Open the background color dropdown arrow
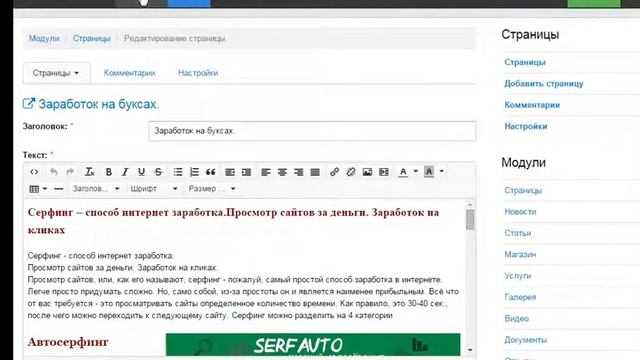The width and height of the screenshot is (640, 360). click(442, 171)
